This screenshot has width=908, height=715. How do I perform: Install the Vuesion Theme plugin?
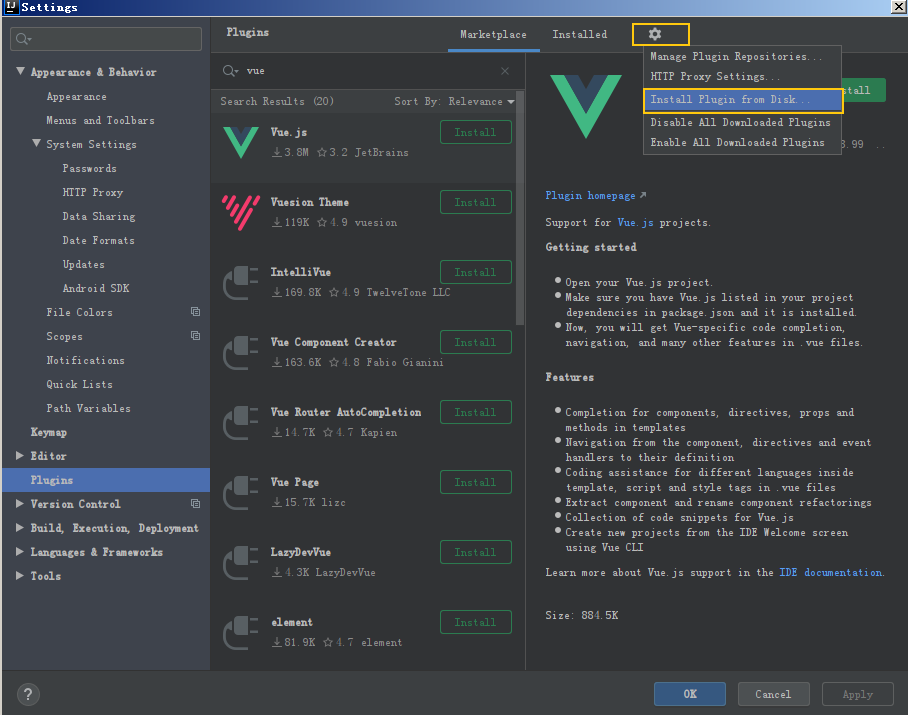(475, 202)
